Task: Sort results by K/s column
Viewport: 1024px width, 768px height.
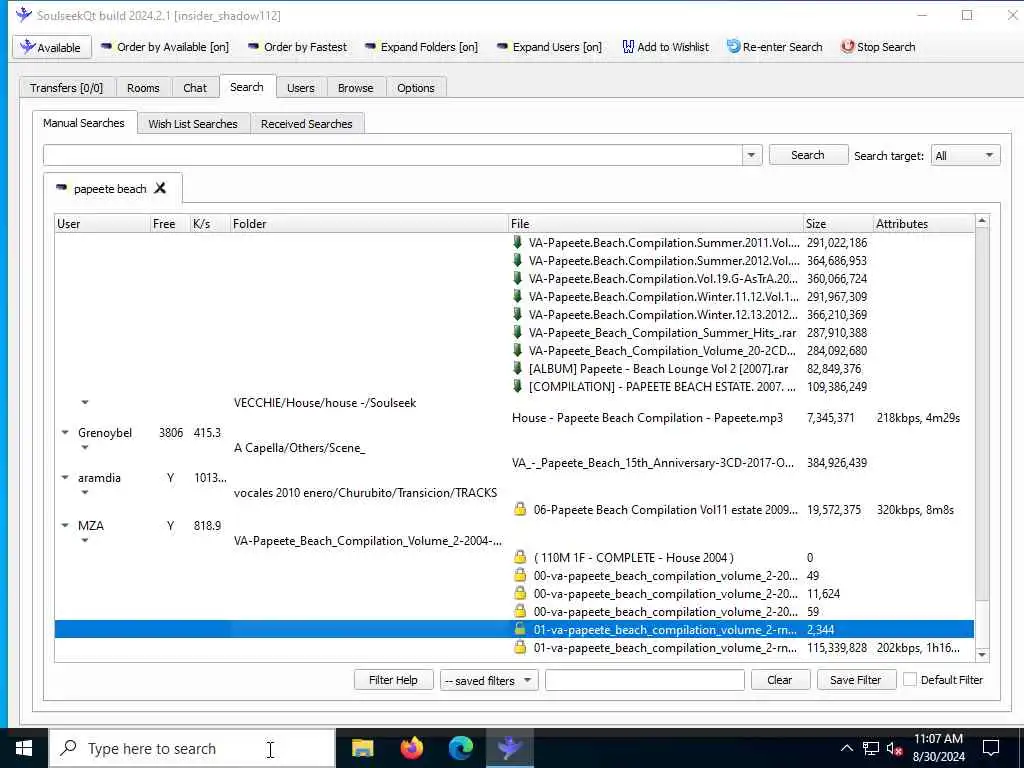Action: pyautogui.click(x=210, y=223)
